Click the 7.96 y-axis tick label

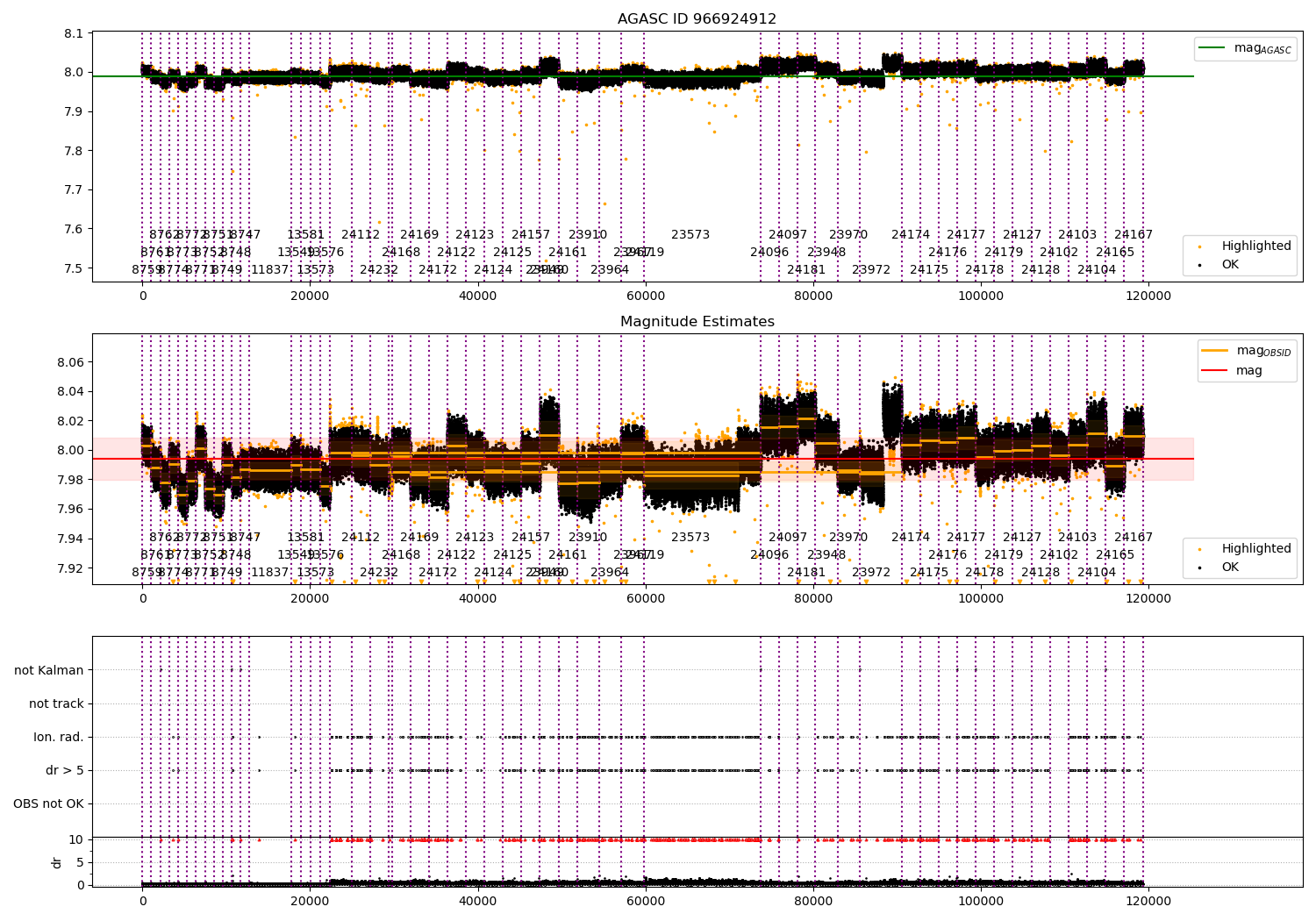tap(71, 509)
